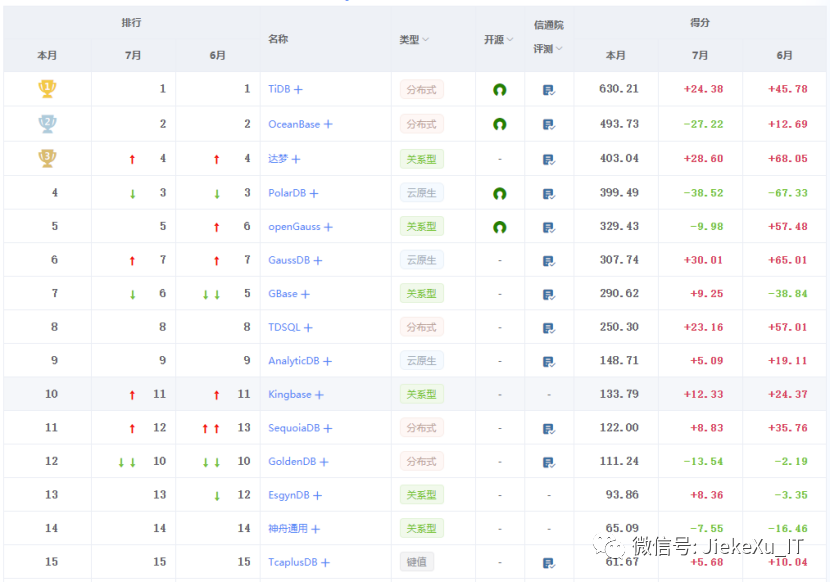Click the EsgynDB score 93.86
This screenshot has height=583, width=830.
coord(622,495)
